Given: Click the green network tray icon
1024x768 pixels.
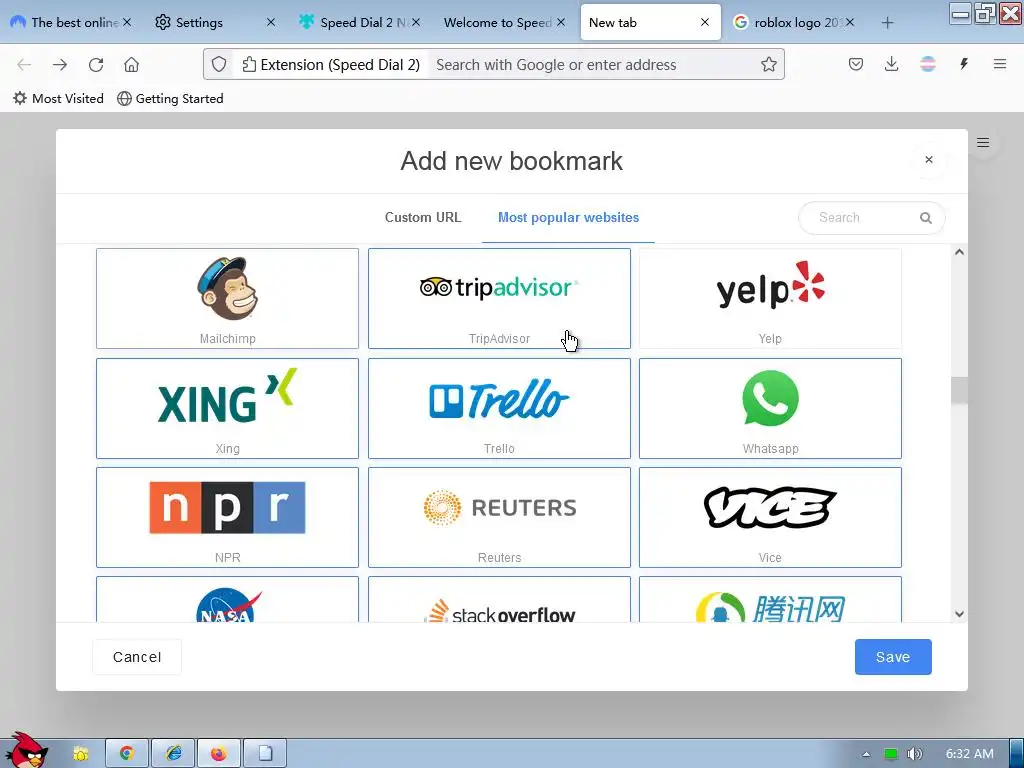Looking at the screenshot, I should tap(891, 754).
